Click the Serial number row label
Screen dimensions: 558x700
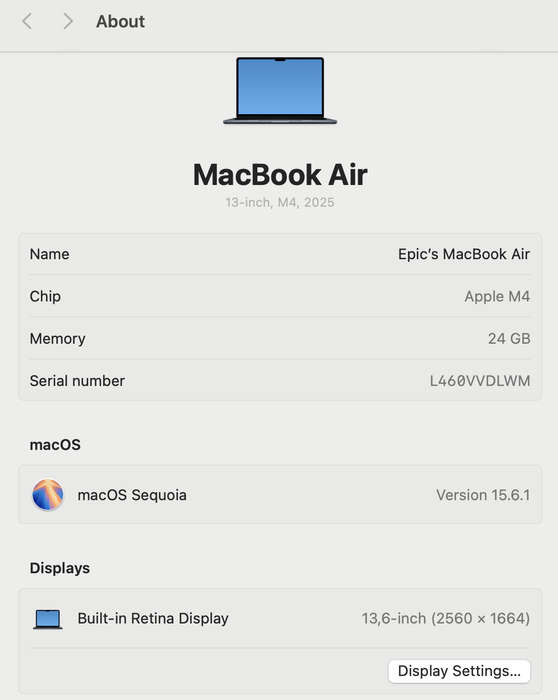[x=77, y=381]
